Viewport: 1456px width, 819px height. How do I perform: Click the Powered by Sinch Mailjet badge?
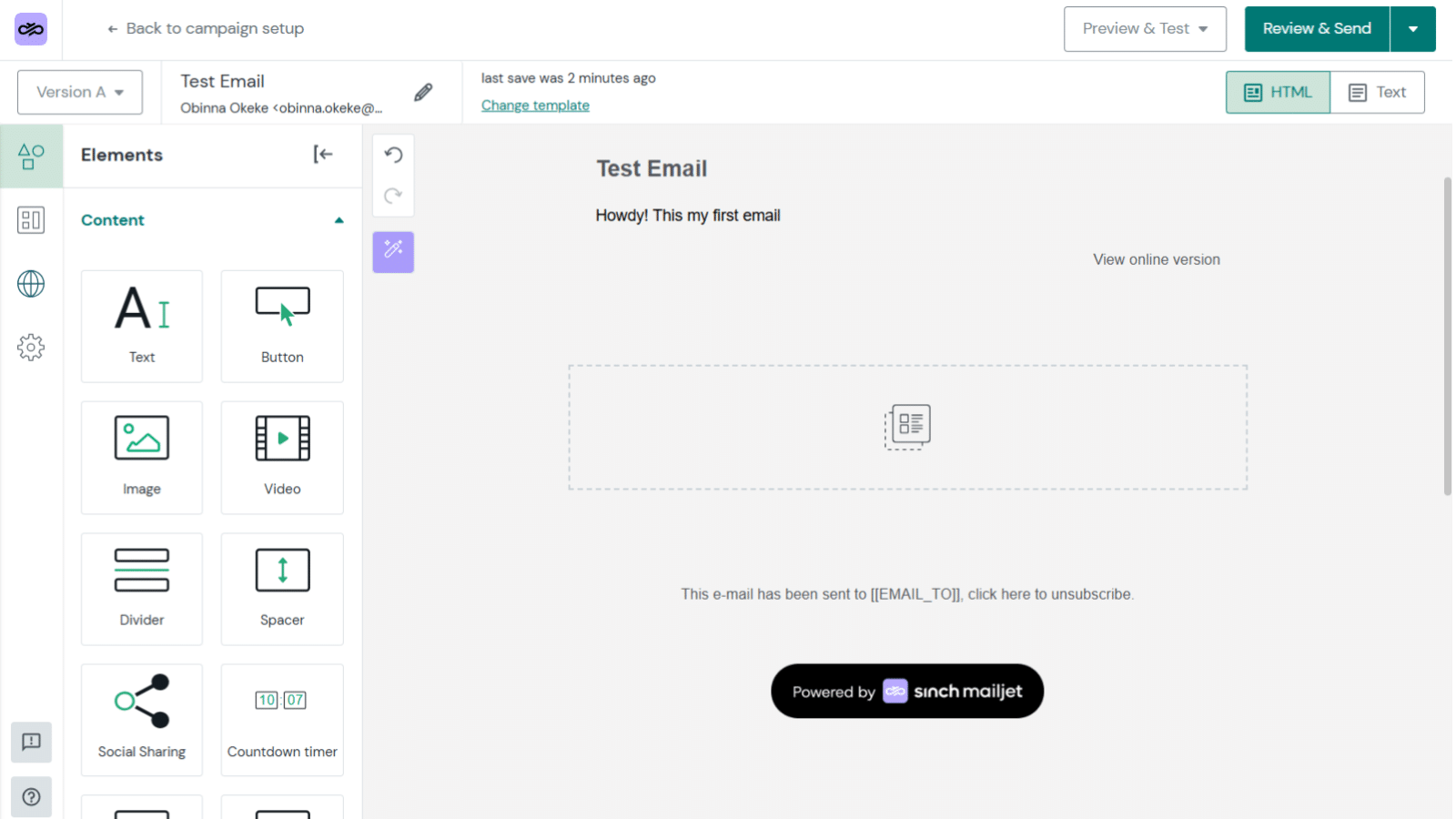[x=907, y=692]
